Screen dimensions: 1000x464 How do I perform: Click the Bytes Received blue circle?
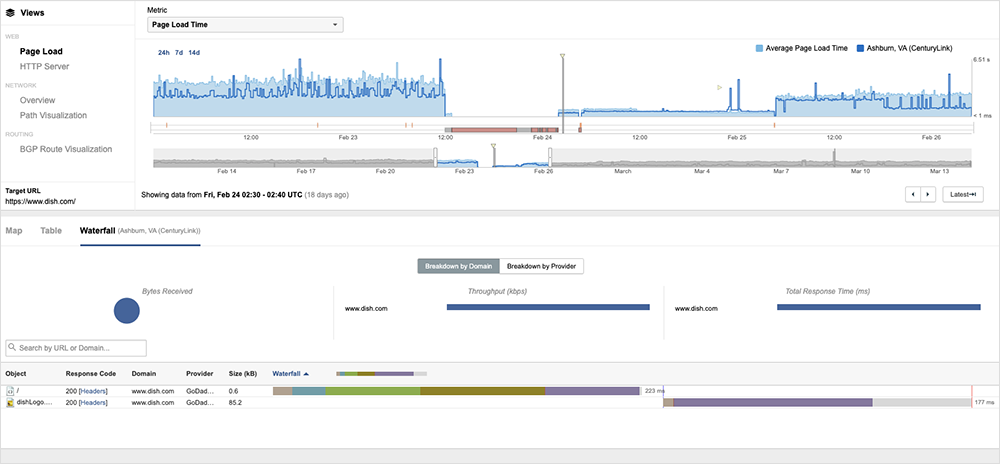126,311
